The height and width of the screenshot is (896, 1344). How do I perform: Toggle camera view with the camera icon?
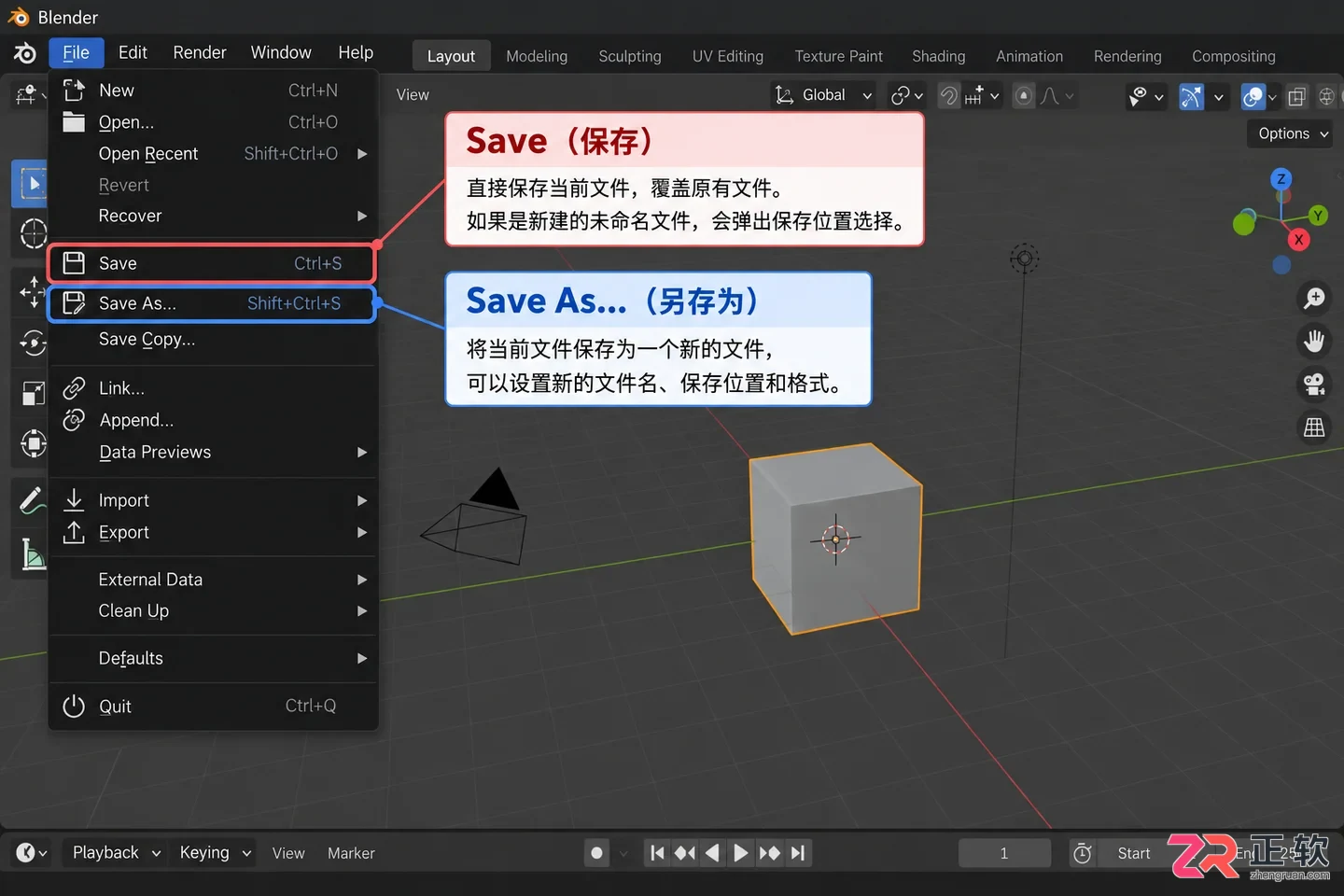coord(1314,384)
